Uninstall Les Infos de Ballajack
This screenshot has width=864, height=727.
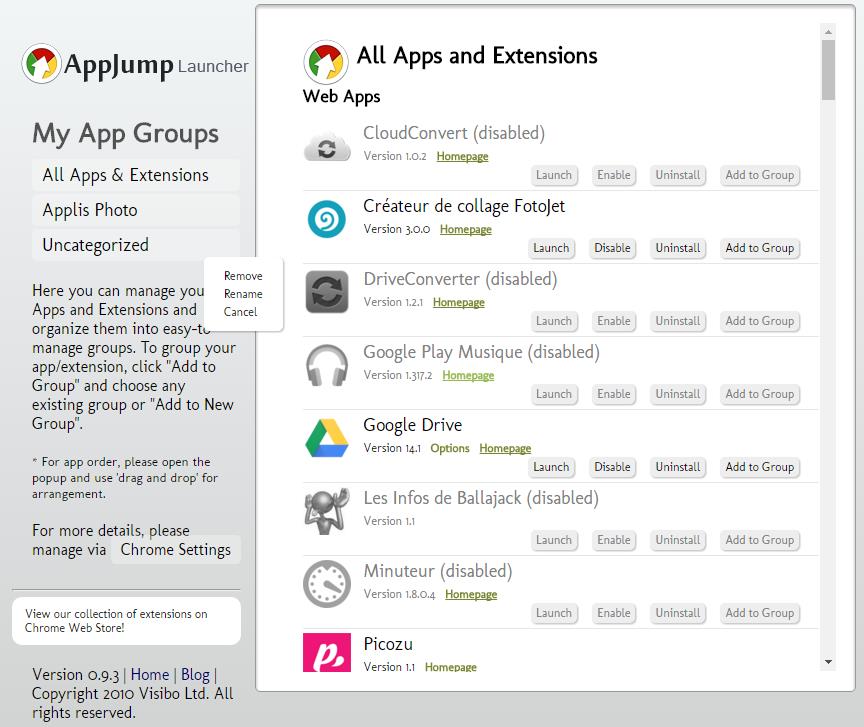point(678,540)
